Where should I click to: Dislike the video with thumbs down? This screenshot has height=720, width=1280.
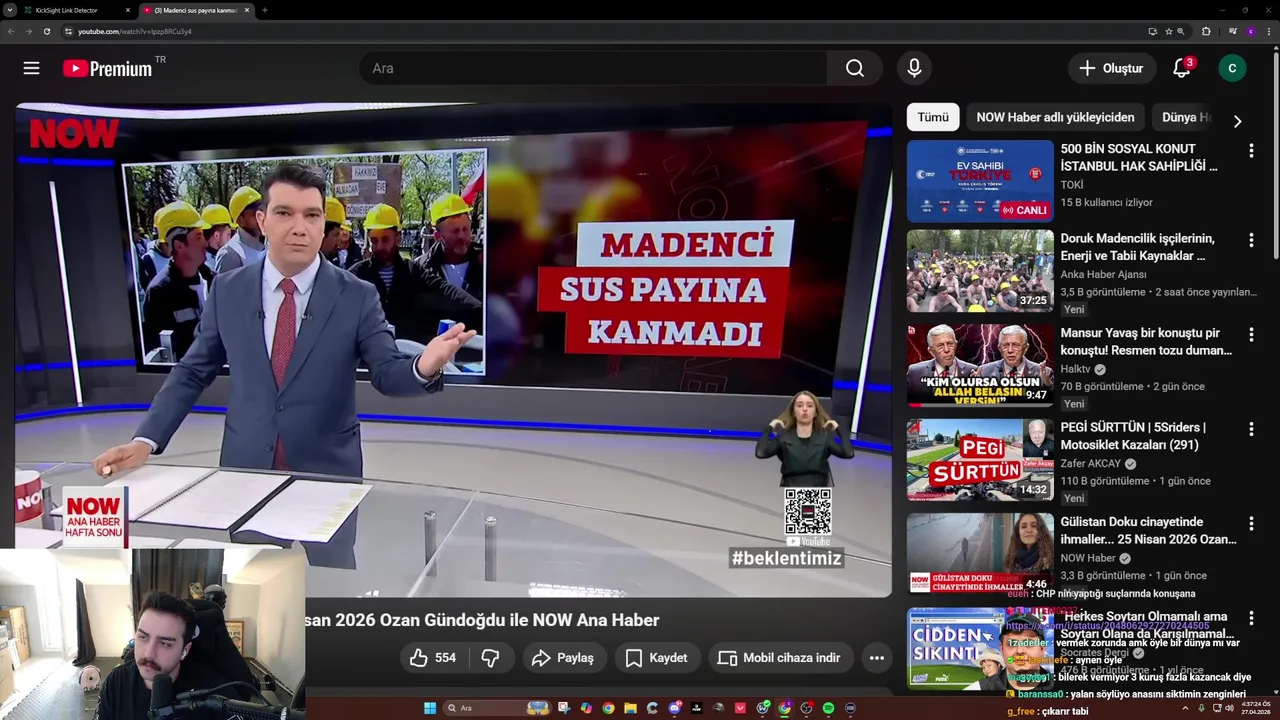coord(491,658)
